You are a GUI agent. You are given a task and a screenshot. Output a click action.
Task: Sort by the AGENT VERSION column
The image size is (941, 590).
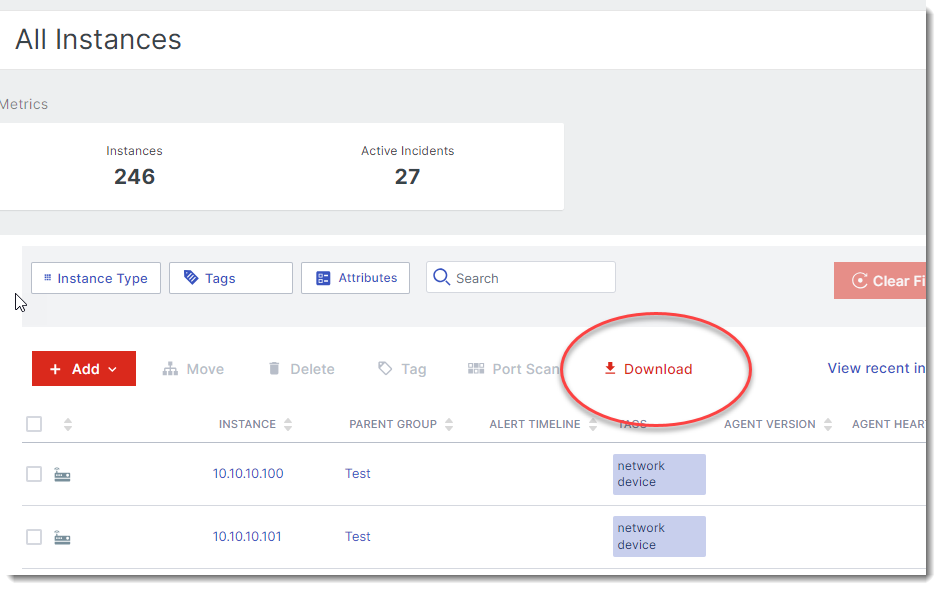[828, 424]
